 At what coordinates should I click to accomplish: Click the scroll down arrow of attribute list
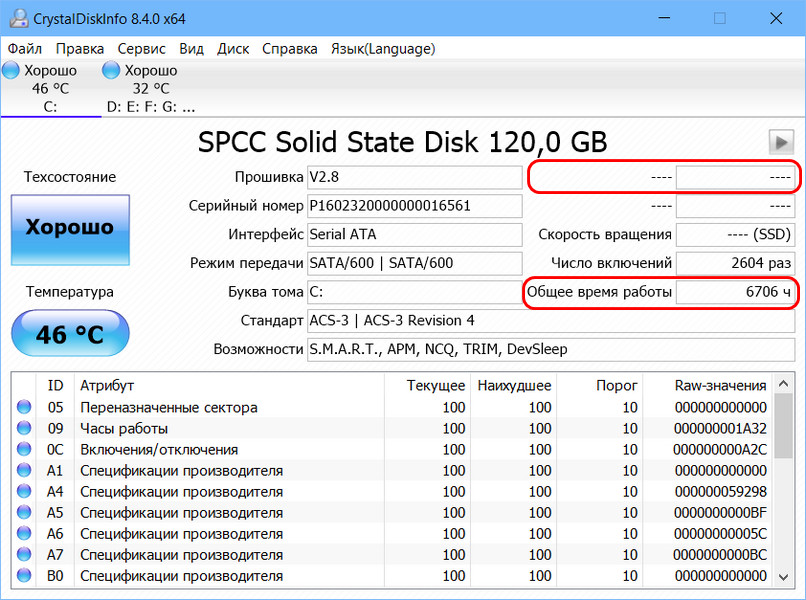click(x=783, y=577)
